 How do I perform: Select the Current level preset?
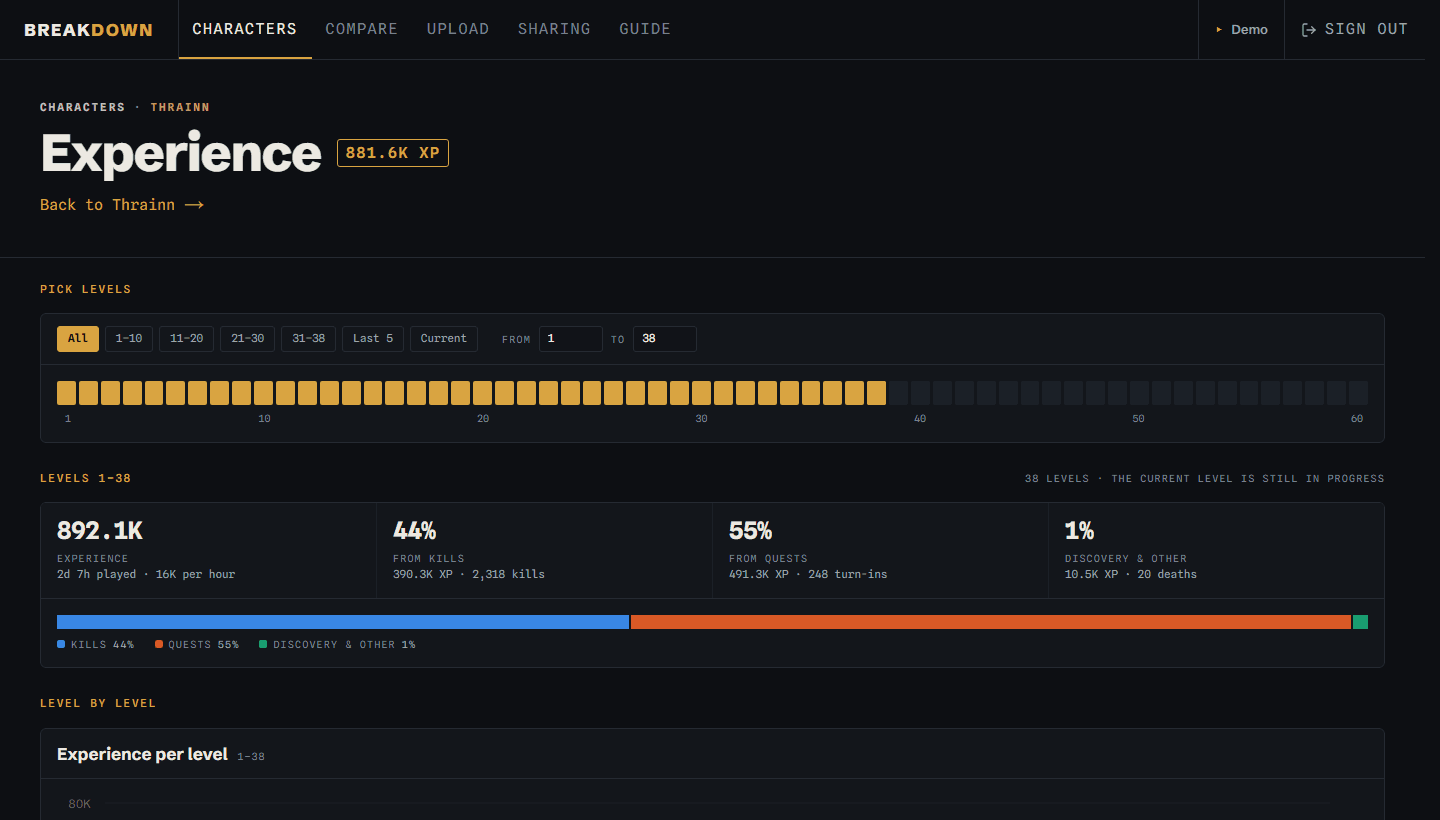(444, 339)
